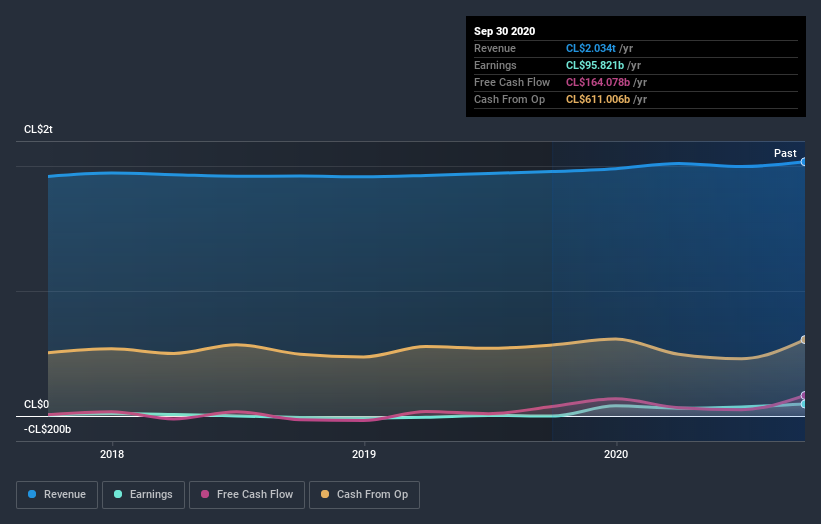Click the Past label on chart
This screenshot has width=821, height=524.
pyautogui.click(x=785, y=153)
